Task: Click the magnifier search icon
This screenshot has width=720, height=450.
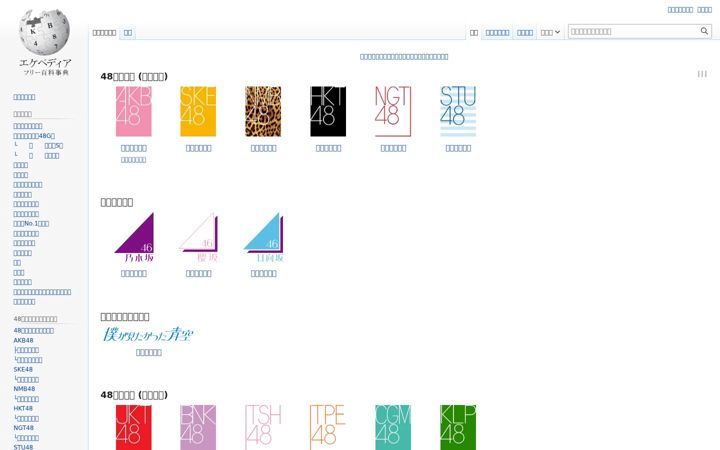Action: click(704, 31)
